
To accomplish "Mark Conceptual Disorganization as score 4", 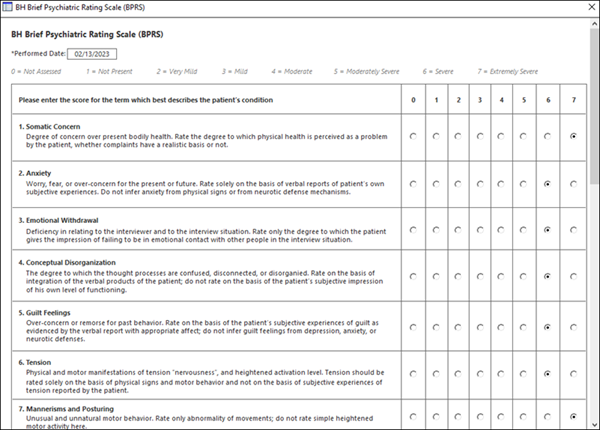I will pos(503,276).
